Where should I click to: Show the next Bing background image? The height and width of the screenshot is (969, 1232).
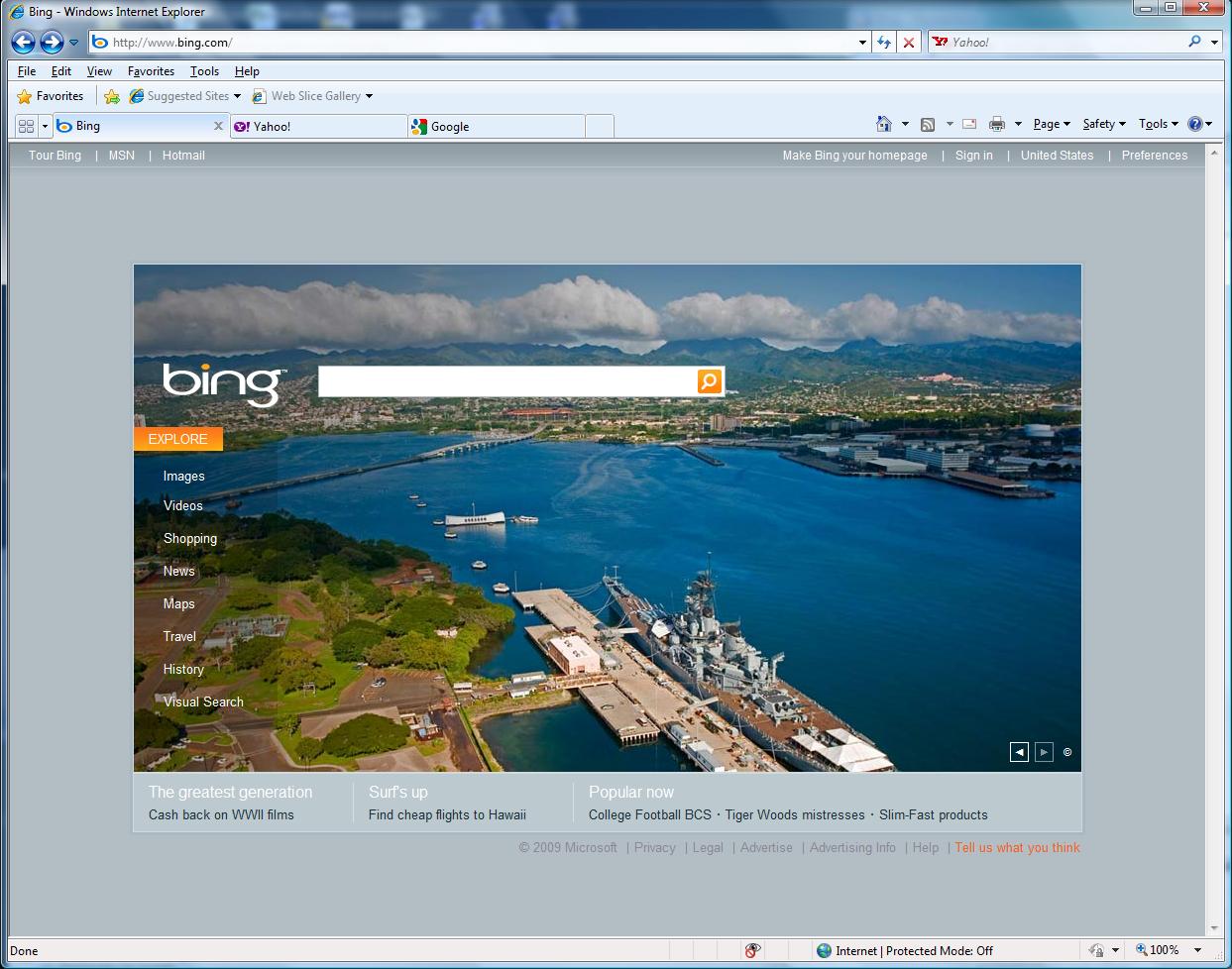1044,752
